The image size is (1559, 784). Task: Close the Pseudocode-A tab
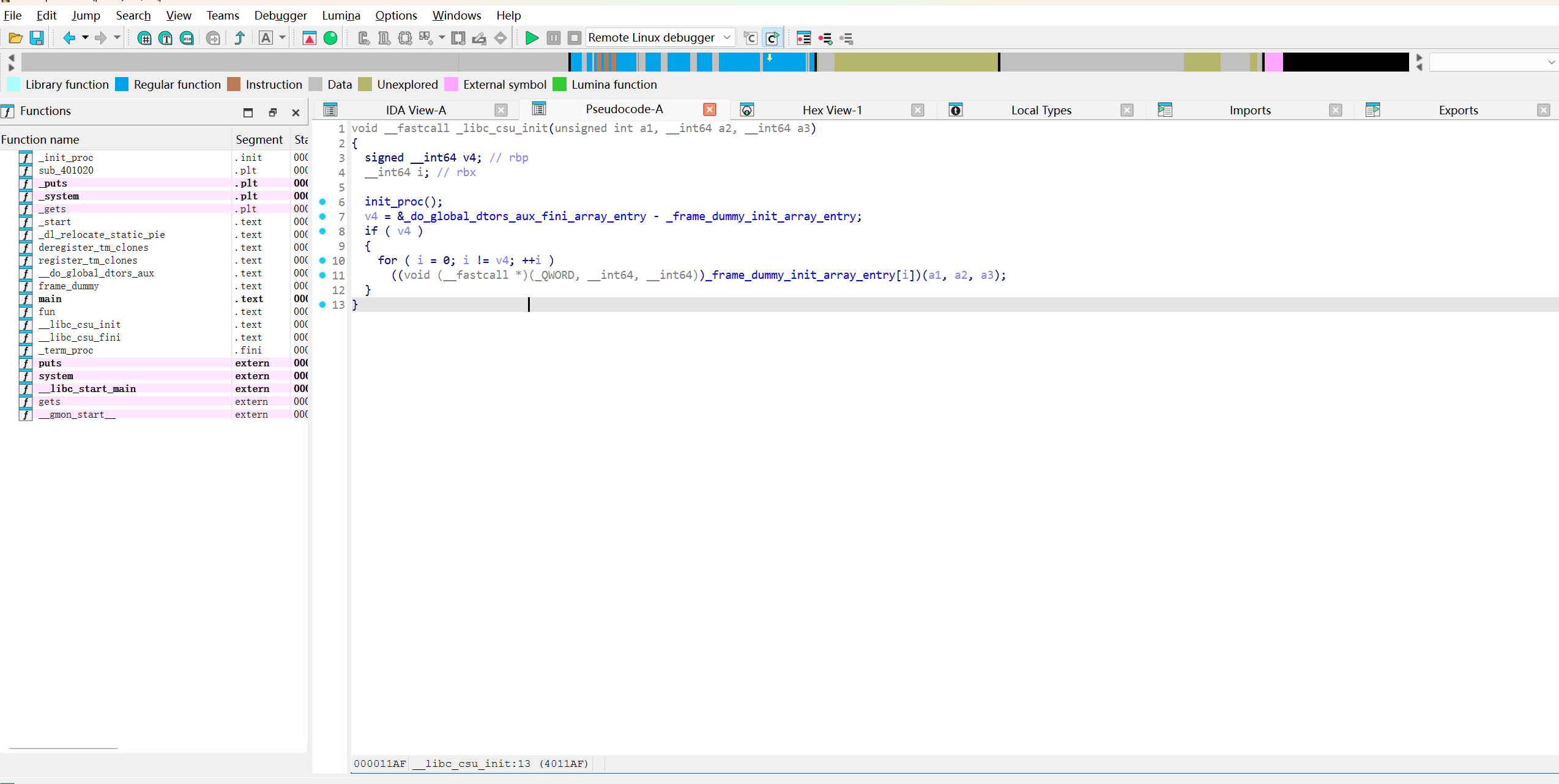(x=710, y=109)
